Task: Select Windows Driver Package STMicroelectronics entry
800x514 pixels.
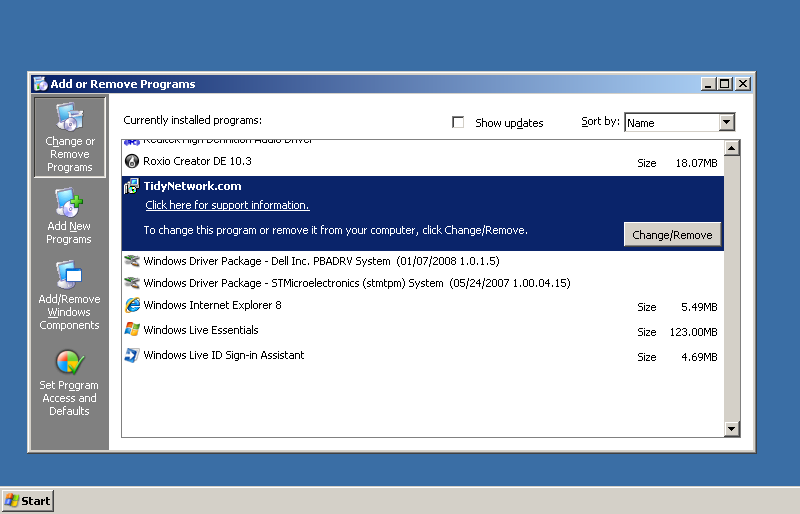Action: 422,283
